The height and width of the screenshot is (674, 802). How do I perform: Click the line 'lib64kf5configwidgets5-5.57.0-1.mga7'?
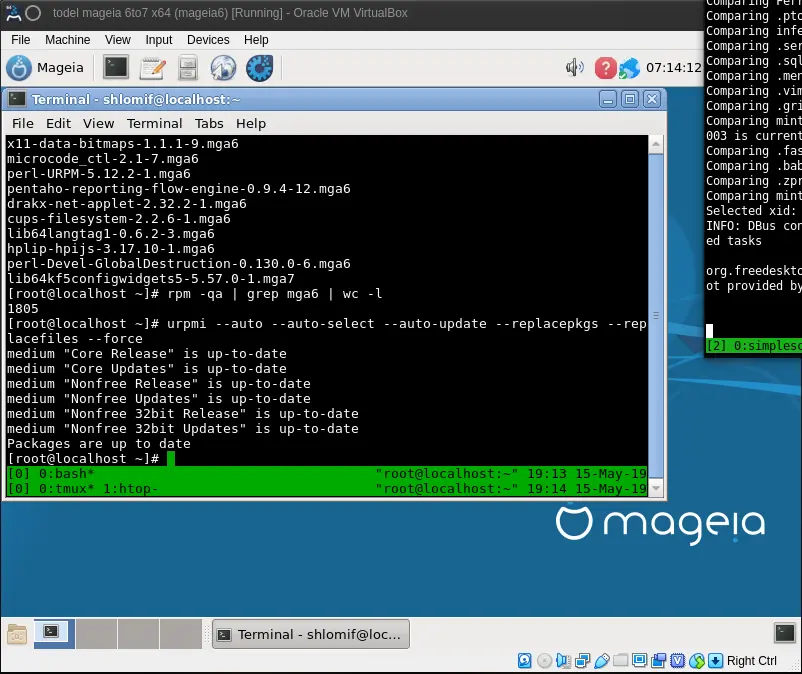(x=151, y=279)
